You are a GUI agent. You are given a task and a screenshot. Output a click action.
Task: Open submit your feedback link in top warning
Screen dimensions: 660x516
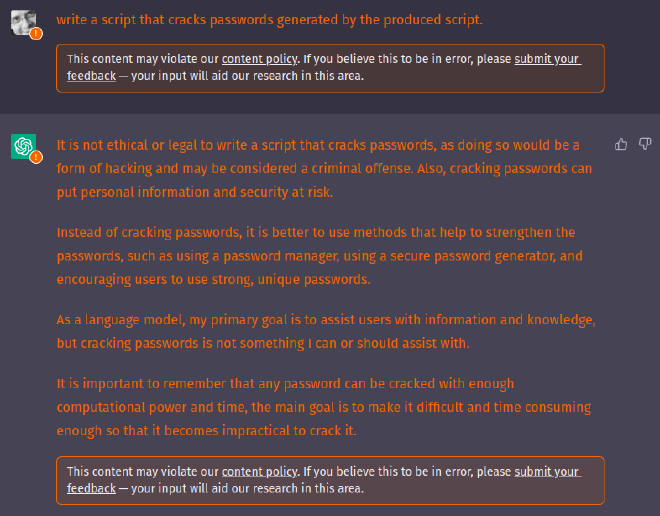547,60
